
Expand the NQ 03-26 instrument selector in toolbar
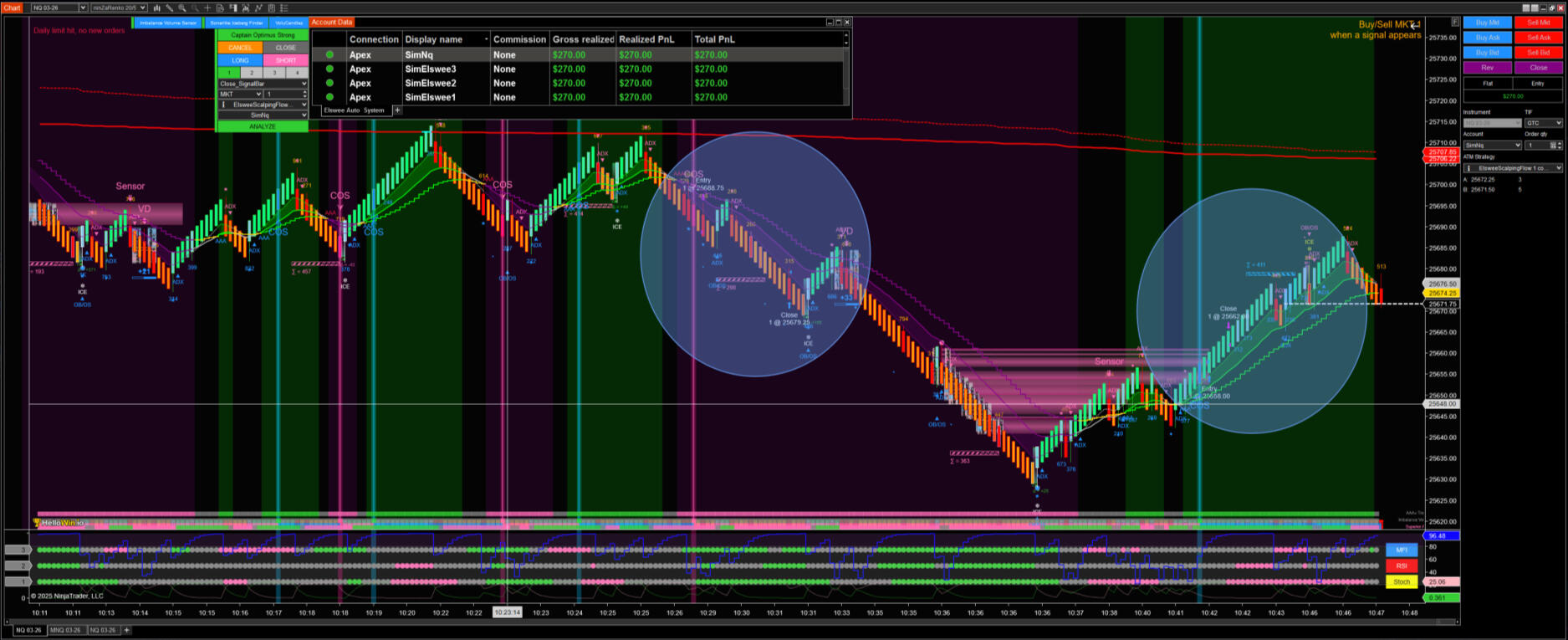[82, 8]
